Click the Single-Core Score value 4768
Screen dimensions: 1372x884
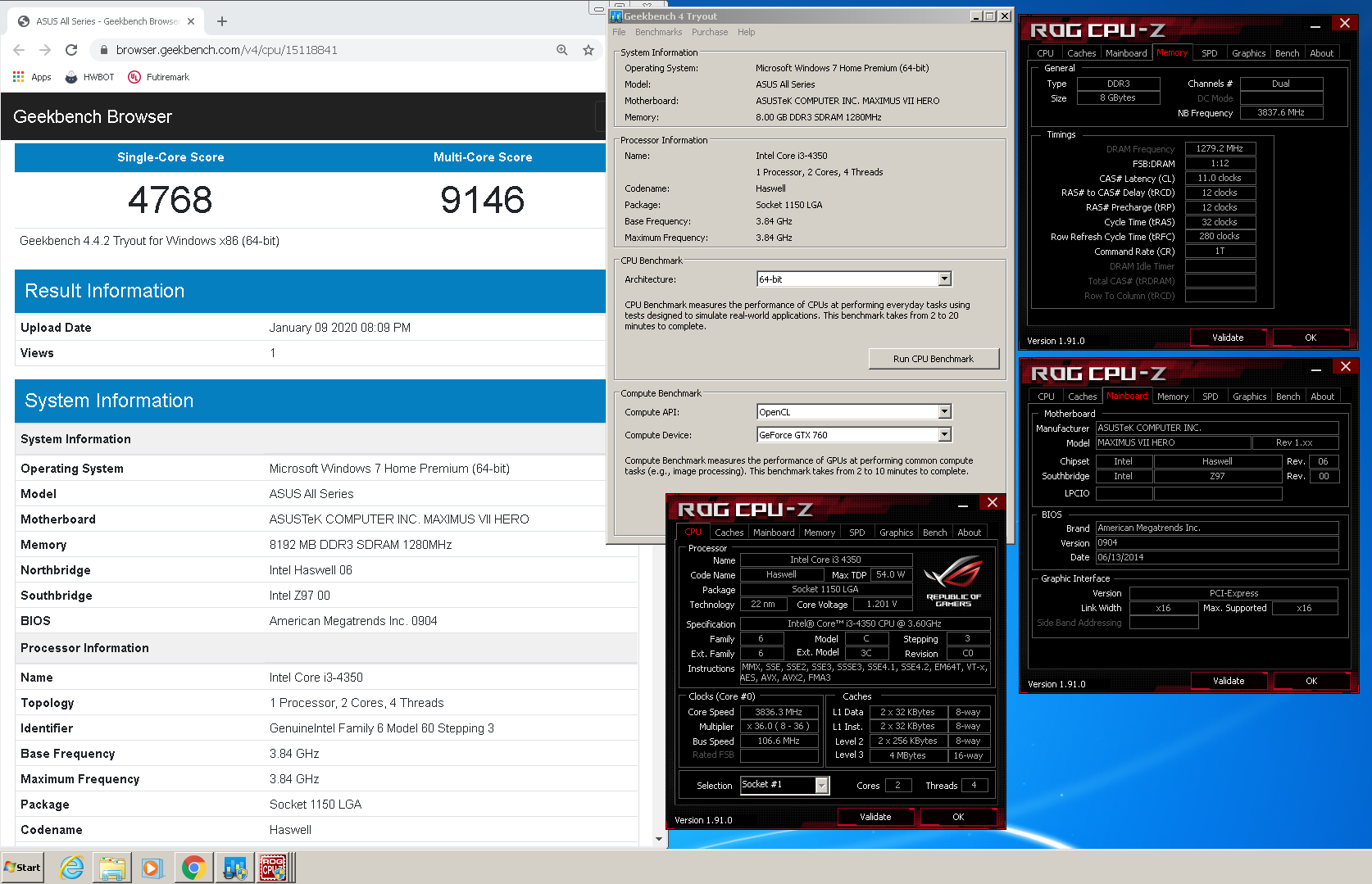click(170, 200)
